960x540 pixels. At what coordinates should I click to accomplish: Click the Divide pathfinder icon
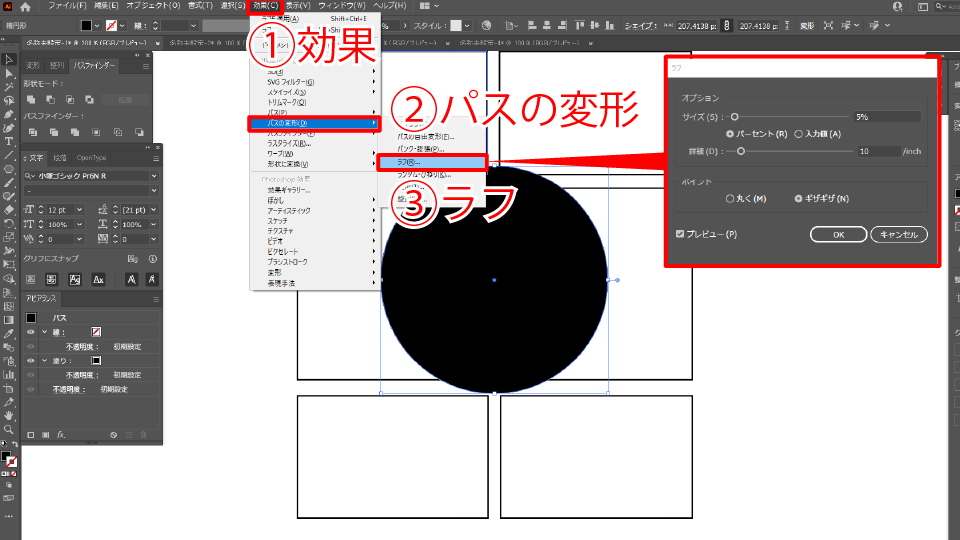(33, 132)
